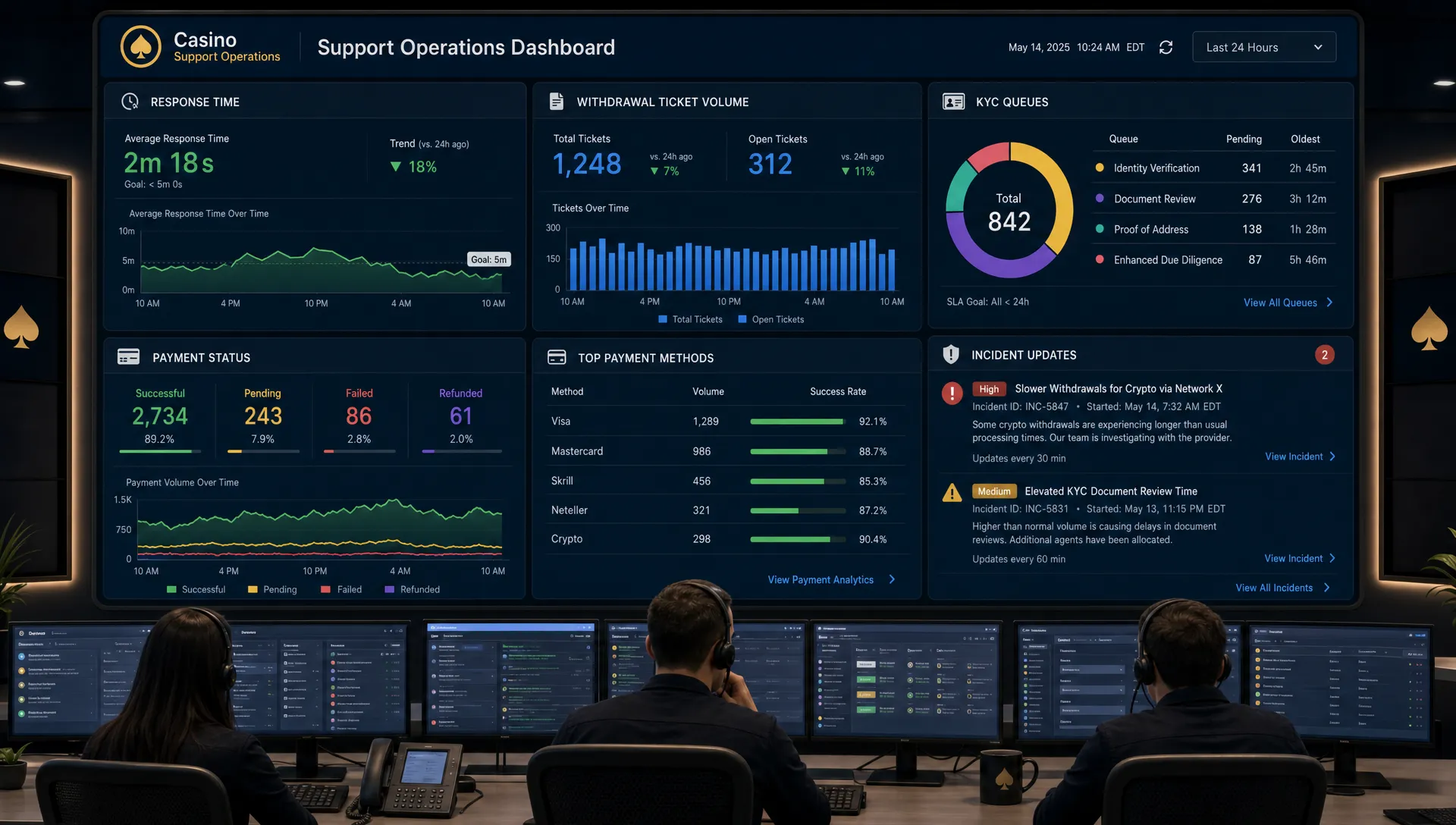The width and height of the screenshot is (1456, 825).
Task: Click the Pending 243 count
Action: (263, 416)
